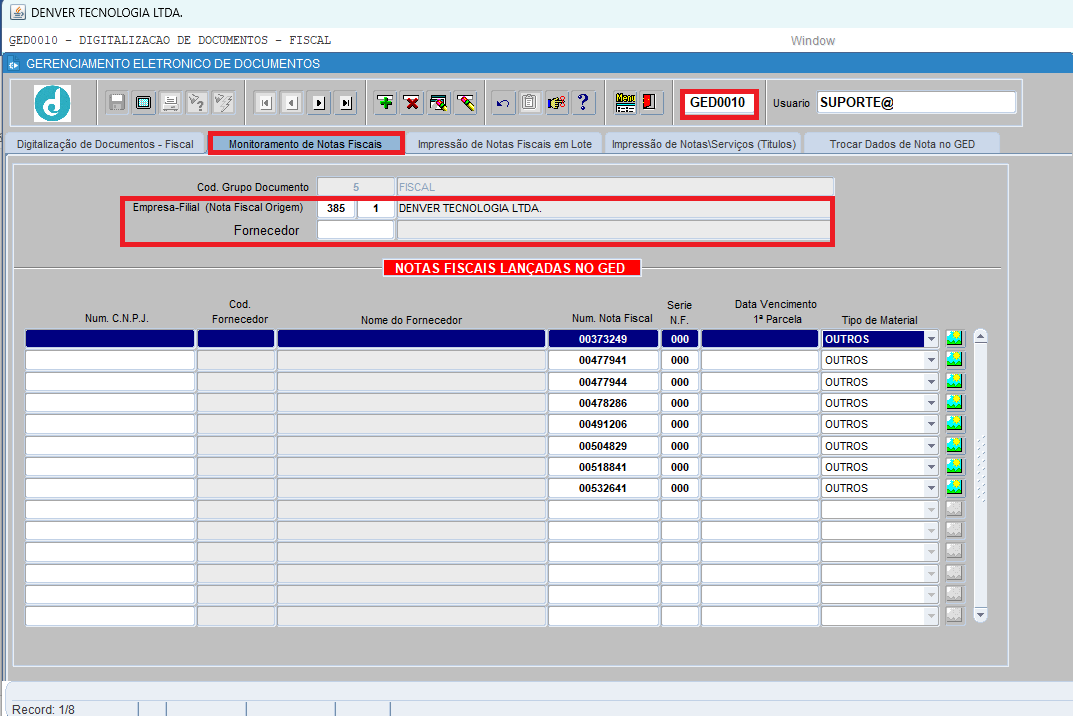The image size is (1073, 716).
Task: Click the DENVER TECNOLOGIA LTDA. company name field
Action: [x=614, y=208]
